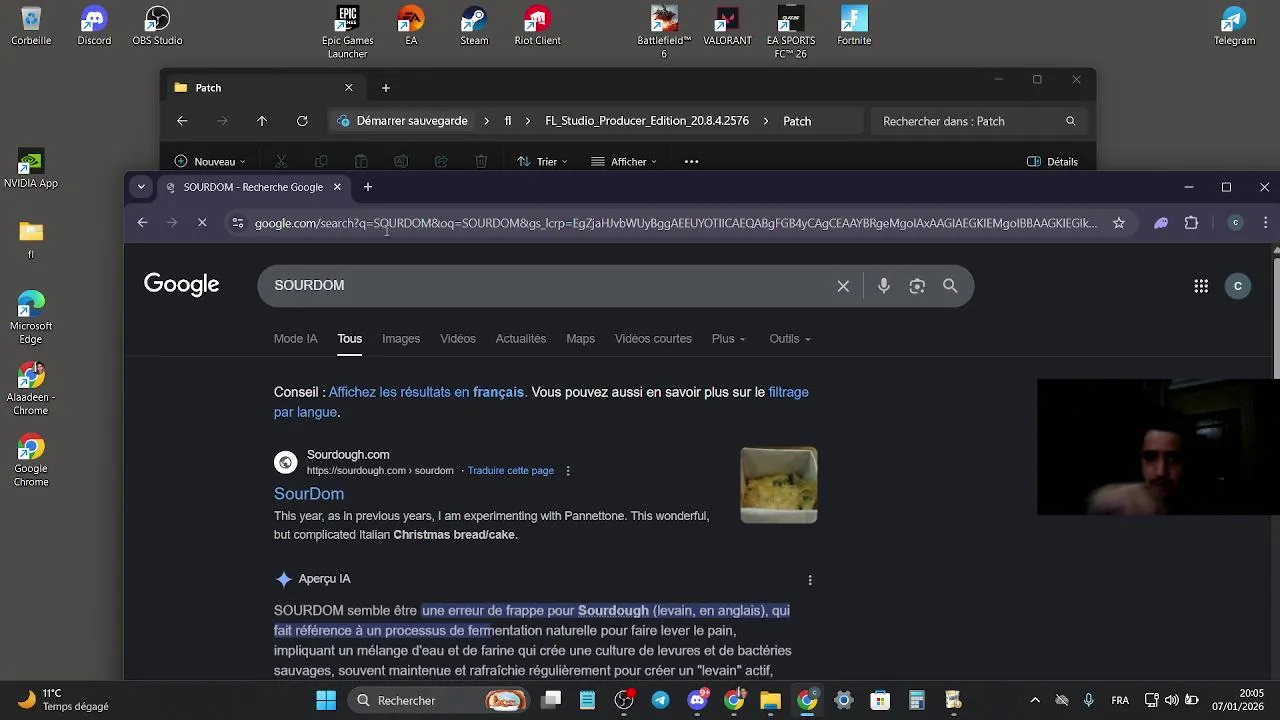Select Steam desktop shortcut
The height and width of the screenshot is (720, 1280).
(474, 27)
